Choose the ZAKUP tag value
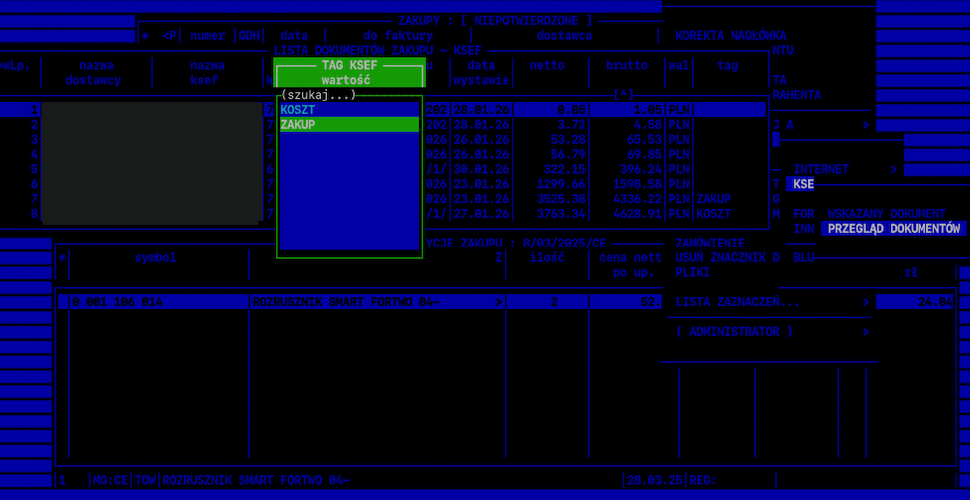 (x=348, y=125)
